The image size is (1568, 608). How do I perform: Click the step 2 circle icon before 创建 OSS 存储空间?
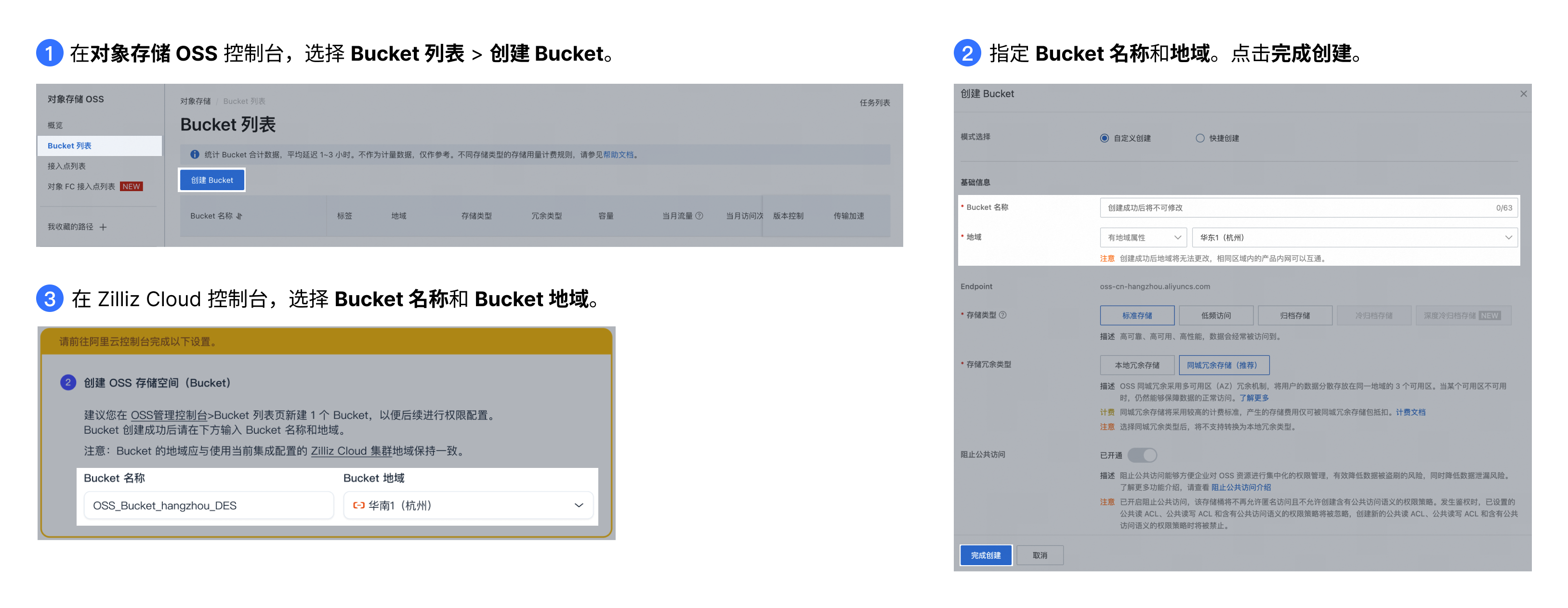coord(68,382)
